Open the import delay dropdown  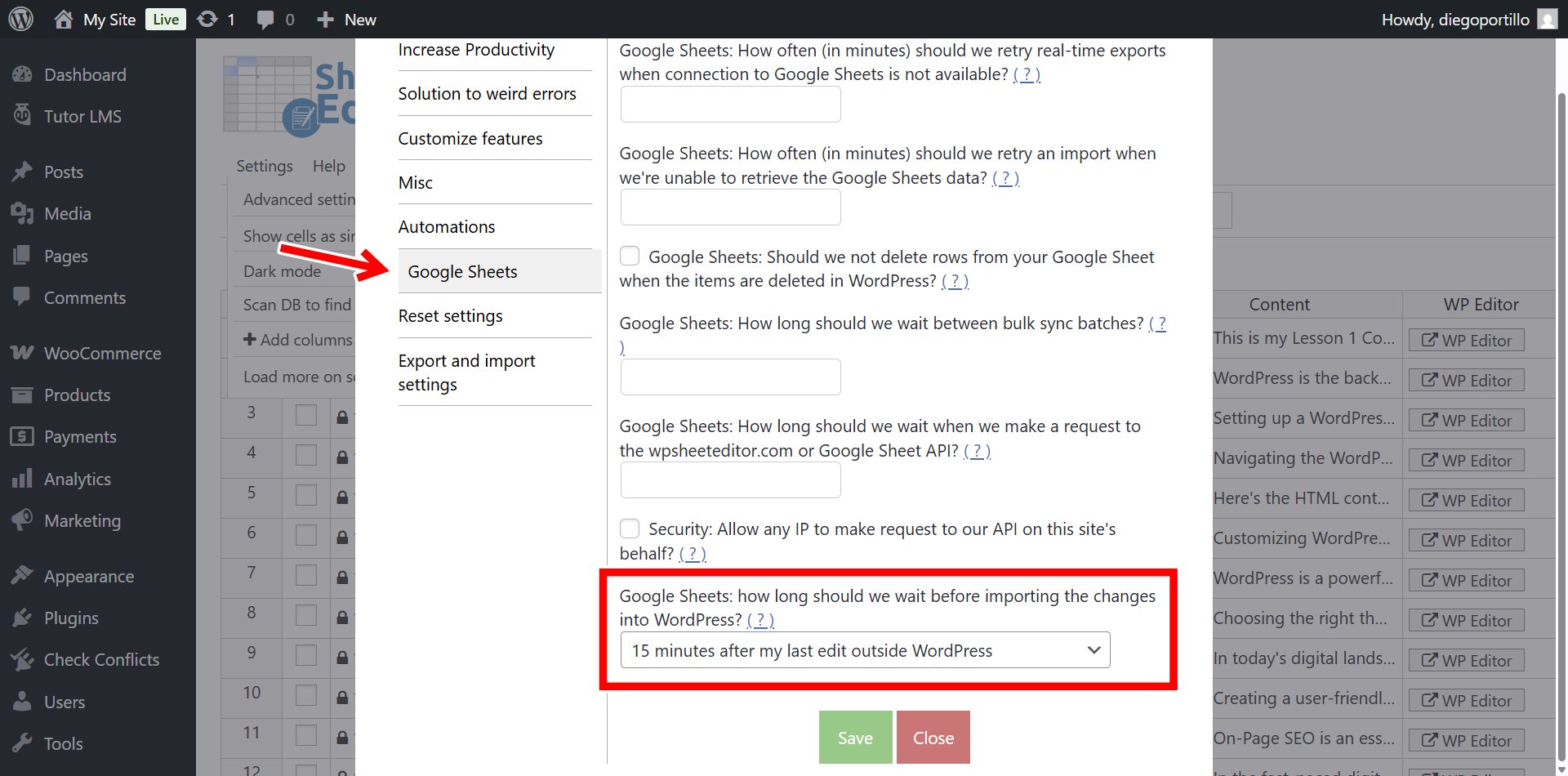865,650
